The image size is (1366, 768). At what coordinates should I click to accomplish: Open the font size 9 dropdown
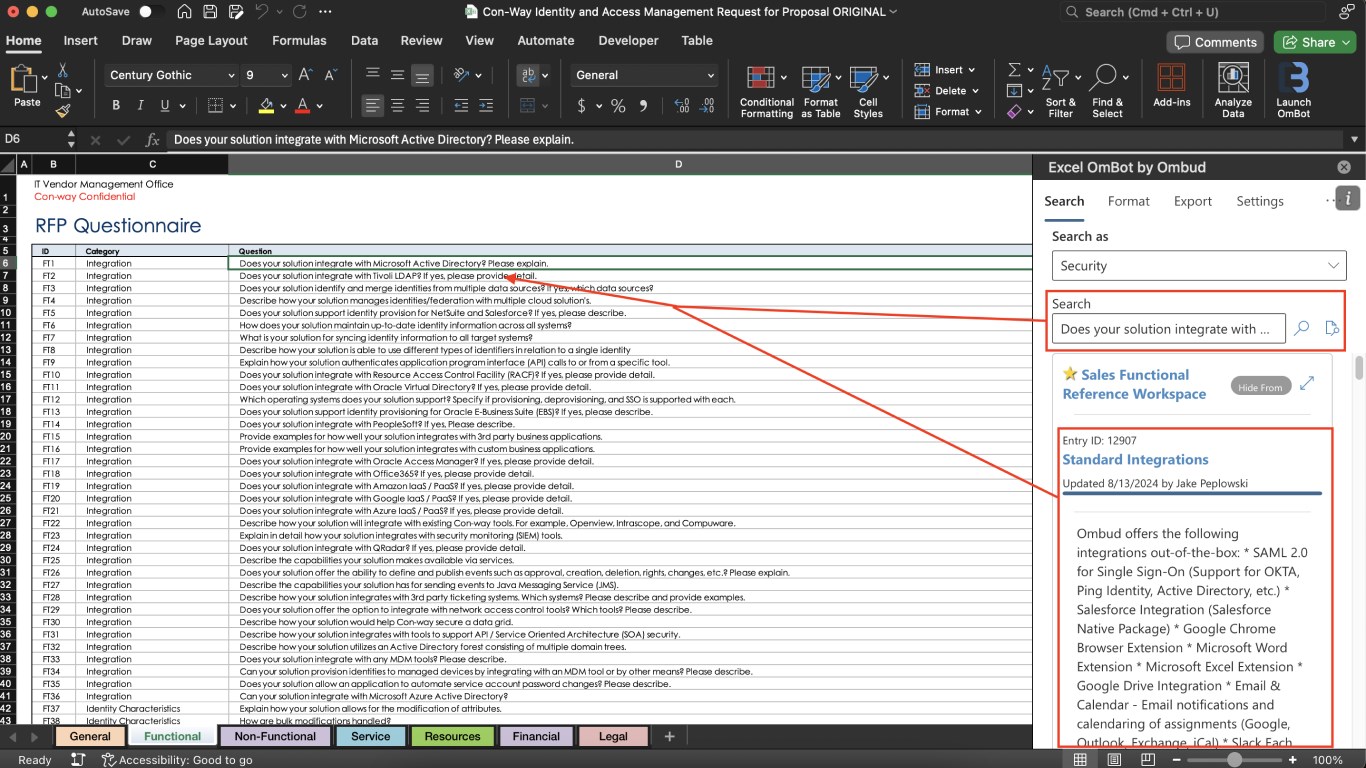click(x=286, y=75)
